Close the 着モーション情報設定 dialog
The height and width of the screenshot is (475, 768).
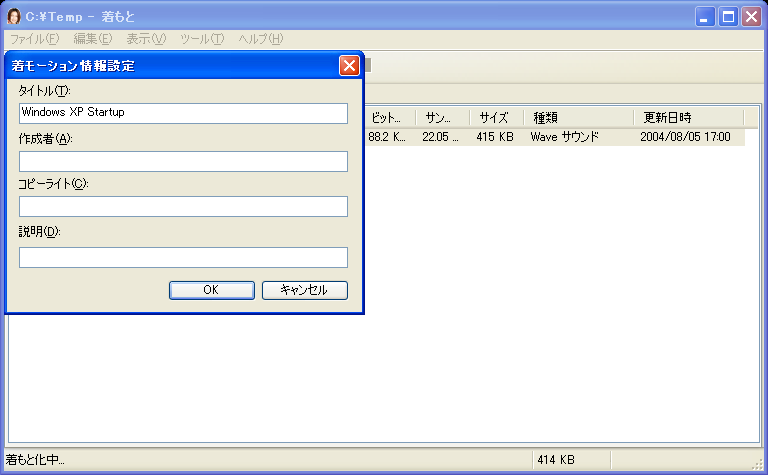coord(349,66)
